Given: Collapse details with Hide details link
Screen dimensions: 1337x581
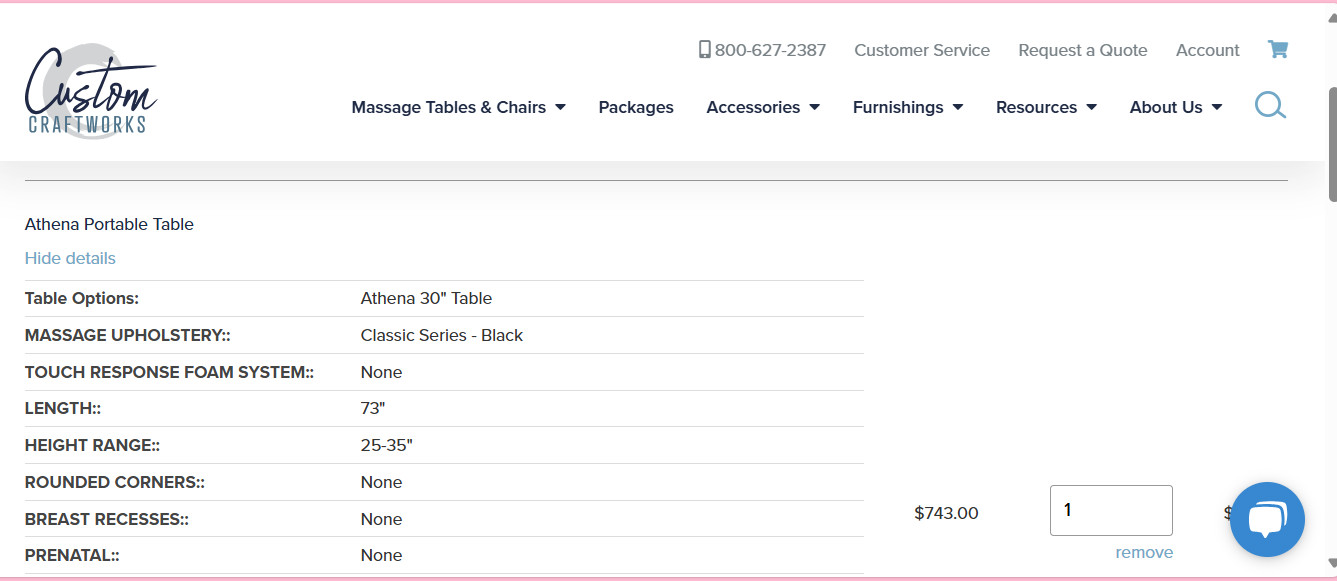Looking at the screenshot, I should click(x=70, y=258).
